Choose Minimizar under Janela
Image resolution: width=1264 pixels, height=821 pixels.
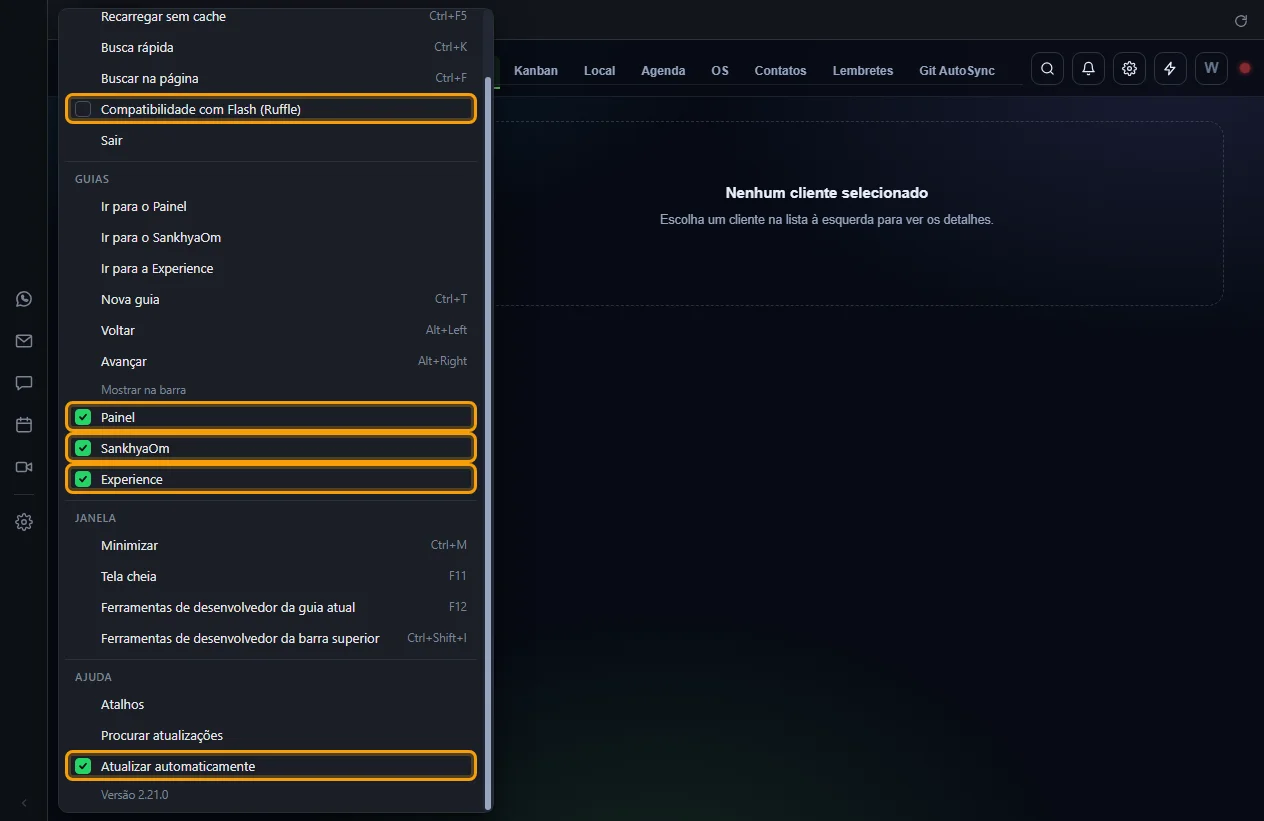pos(271,545)
